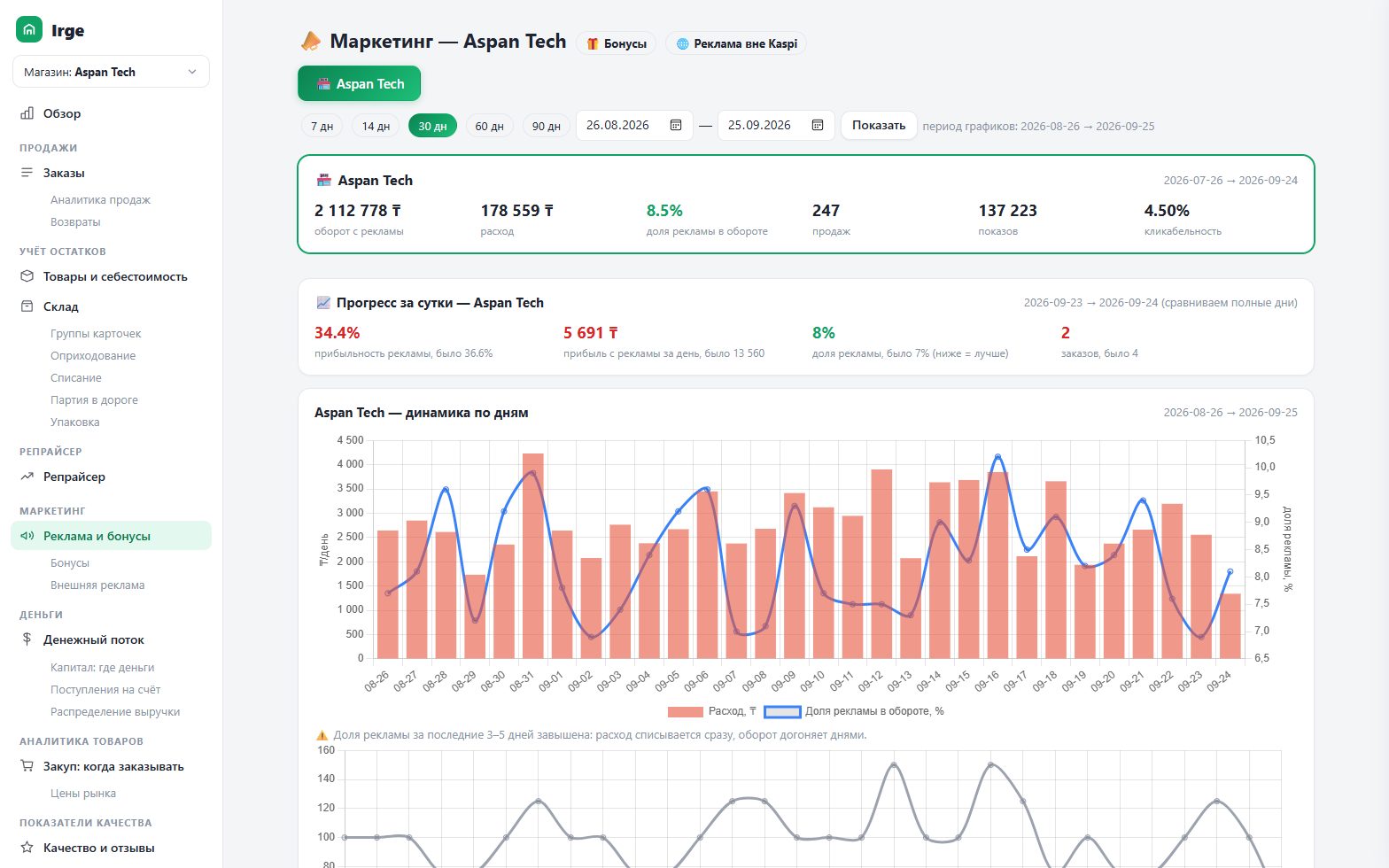
Task: Switch period to 60 дн
Action: (489, 126)
